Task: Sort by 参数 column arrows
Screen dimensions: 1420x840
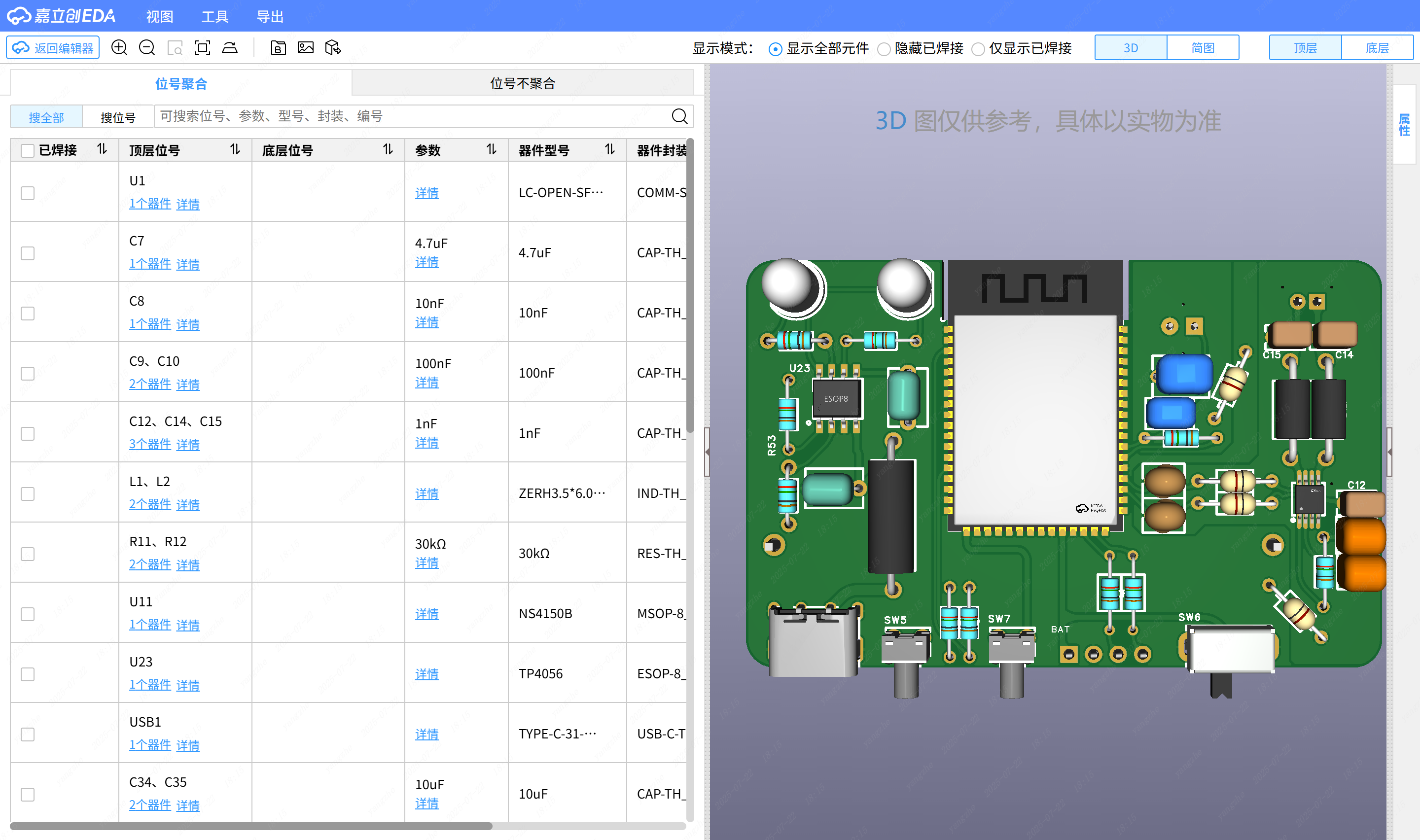Action: pyautogui.click(x=491, y=149)
